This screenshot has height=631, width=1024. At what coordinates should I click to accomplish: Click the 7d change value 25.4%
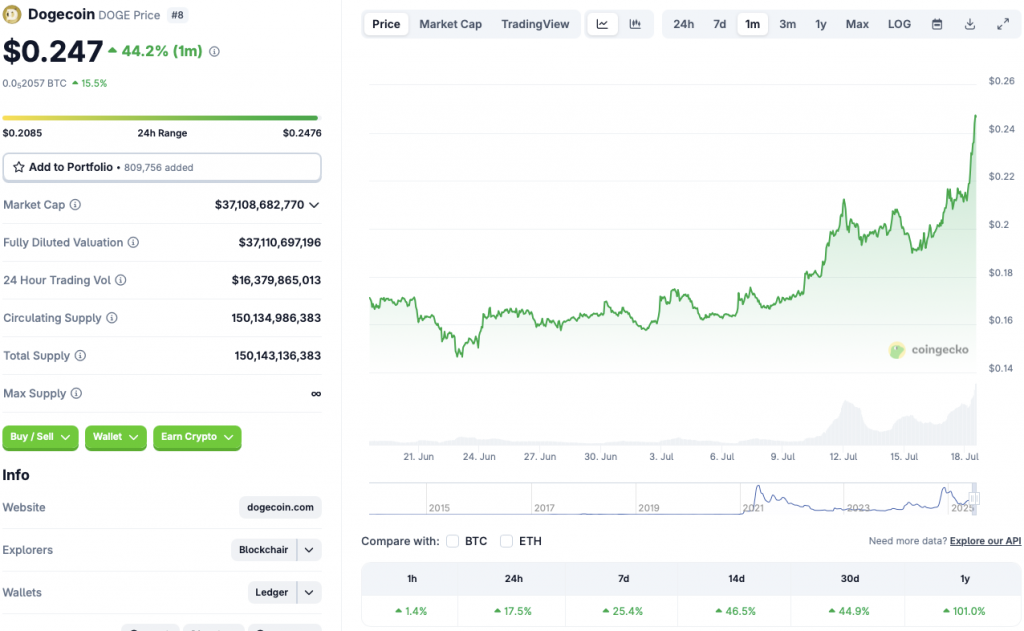click(623, 611)
